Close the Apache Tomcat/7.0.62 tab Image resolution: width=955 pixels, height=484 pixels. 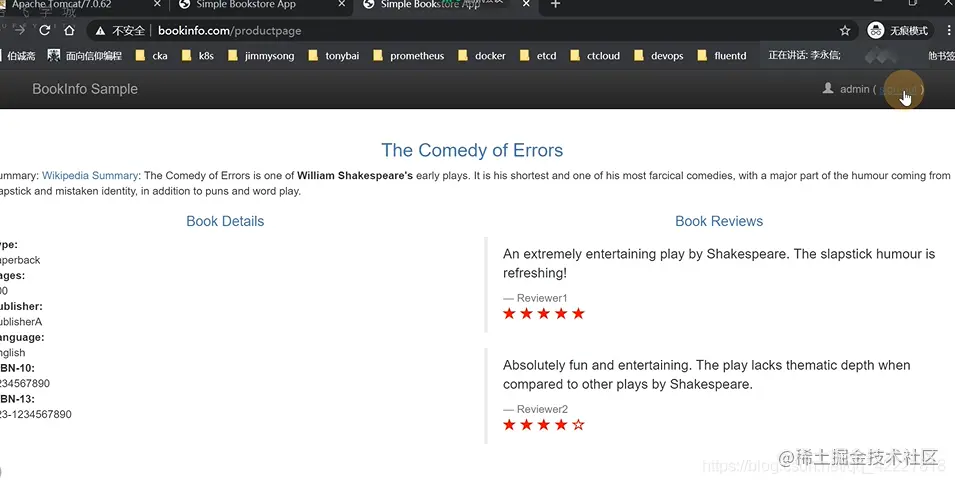point(157,4)
